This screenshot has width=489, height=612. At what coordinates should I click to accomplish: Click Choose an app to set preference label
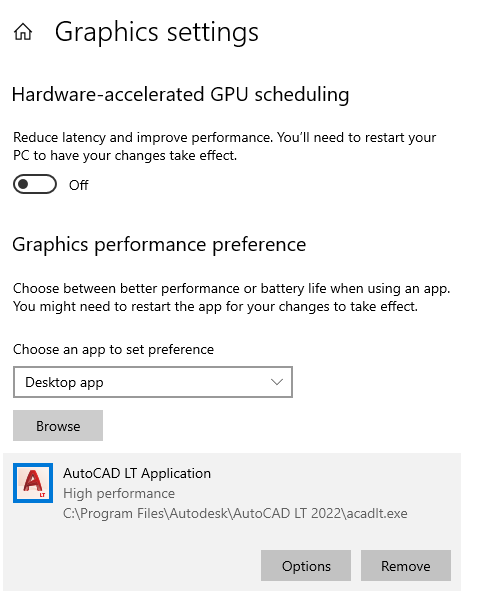click(113, 349)
